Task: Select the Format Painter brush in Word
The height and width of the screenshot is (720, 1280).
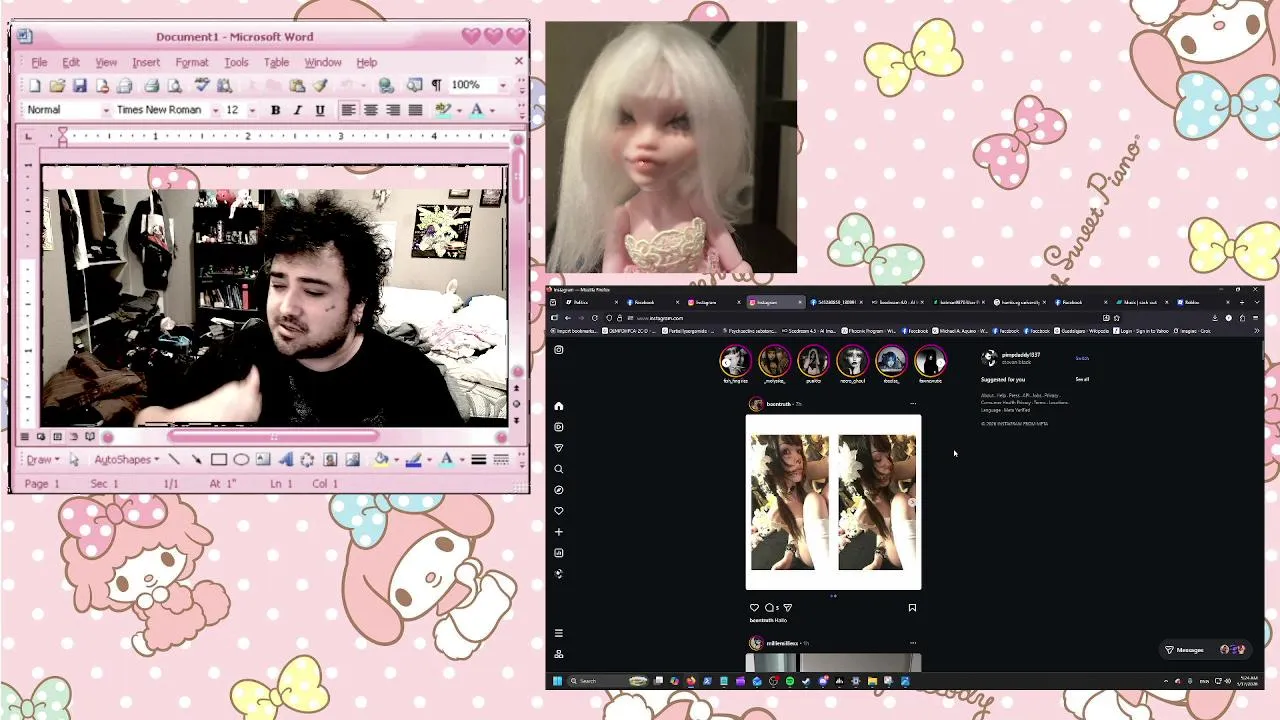Action: 320,86
